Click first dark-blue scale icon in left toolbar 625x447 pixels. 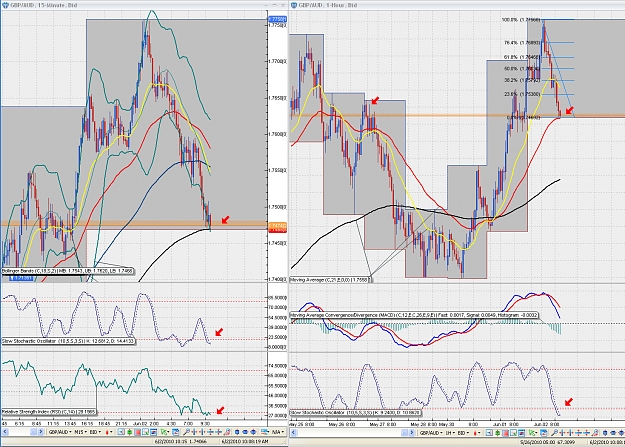pyautogui.click(x=237, y=432)
